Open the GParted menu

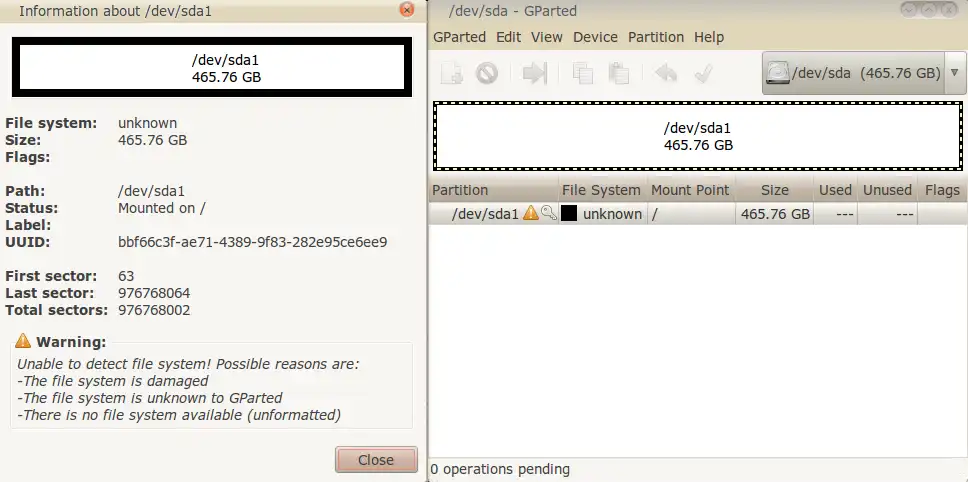click(x=459, y=37)
